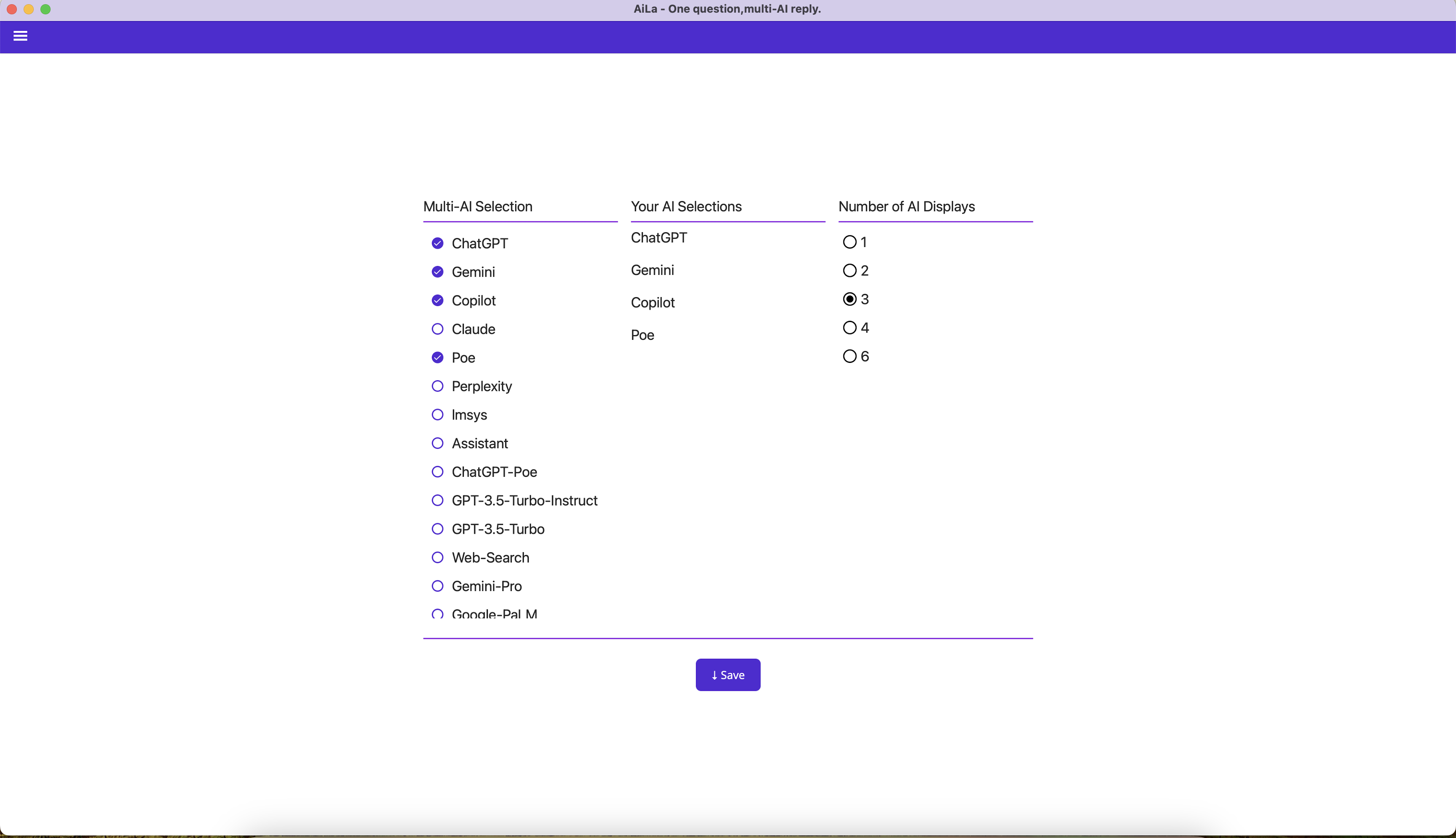The width and height of the screenshot is (1456, 838).
Task: Enable the Assistant checkbox
Action: click(x=437, y=443)
